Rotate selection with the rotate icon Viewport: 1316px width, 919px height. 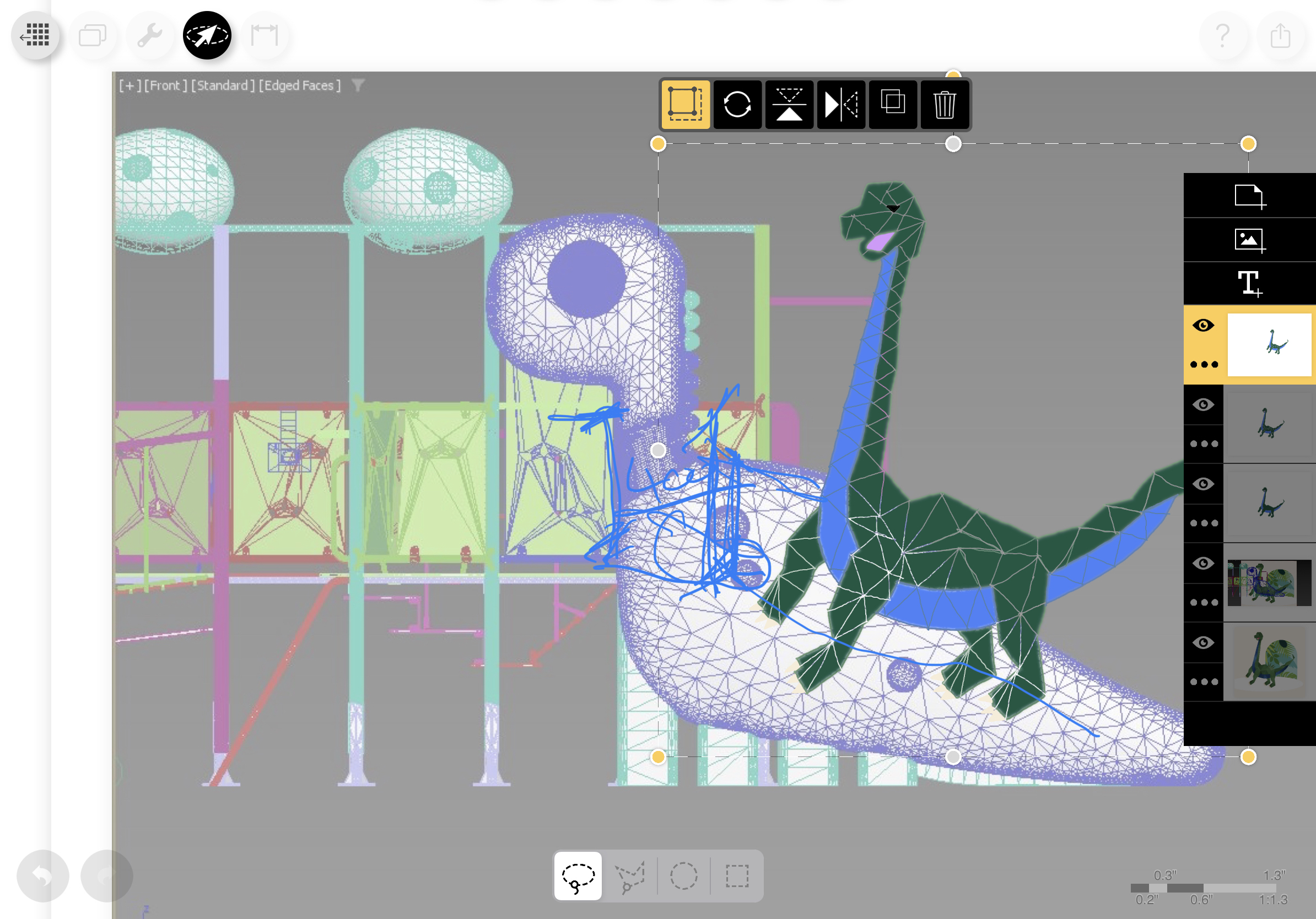pos(737,105)
